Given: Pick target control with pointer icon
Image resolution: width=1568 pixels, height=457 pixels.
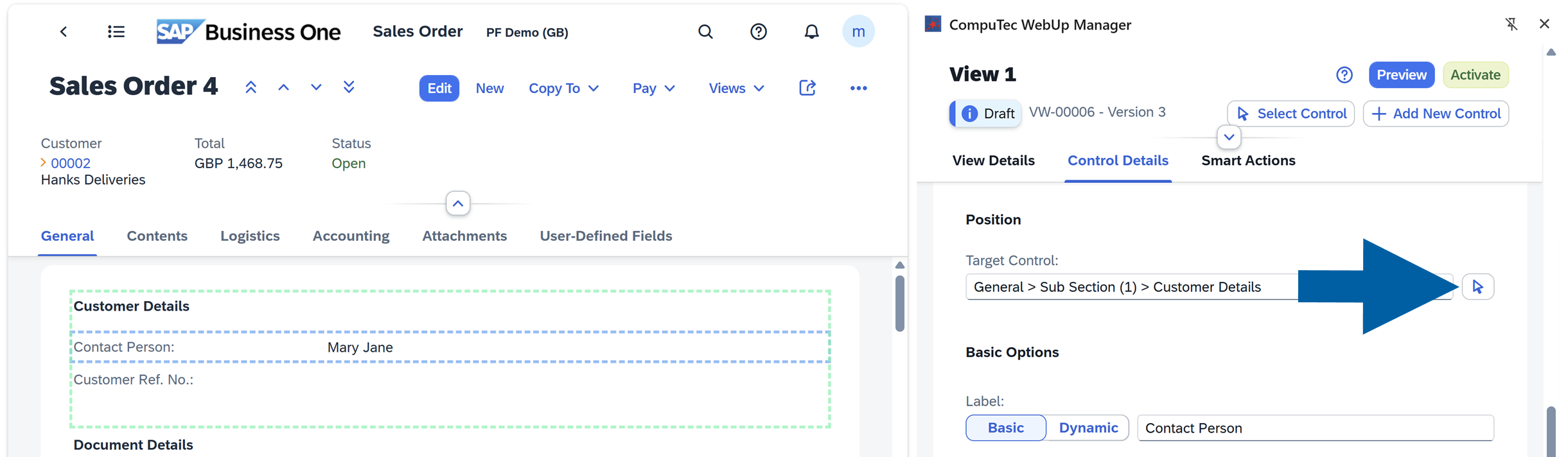Looking at the screenshot, I should point(1477,287).
